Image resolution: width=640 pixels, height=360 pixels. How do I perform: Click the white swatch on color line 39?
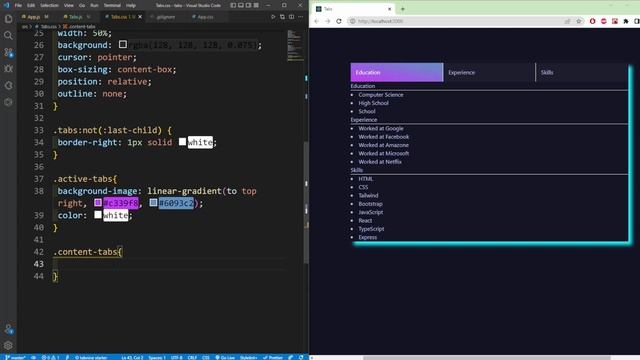click(98, 215)
